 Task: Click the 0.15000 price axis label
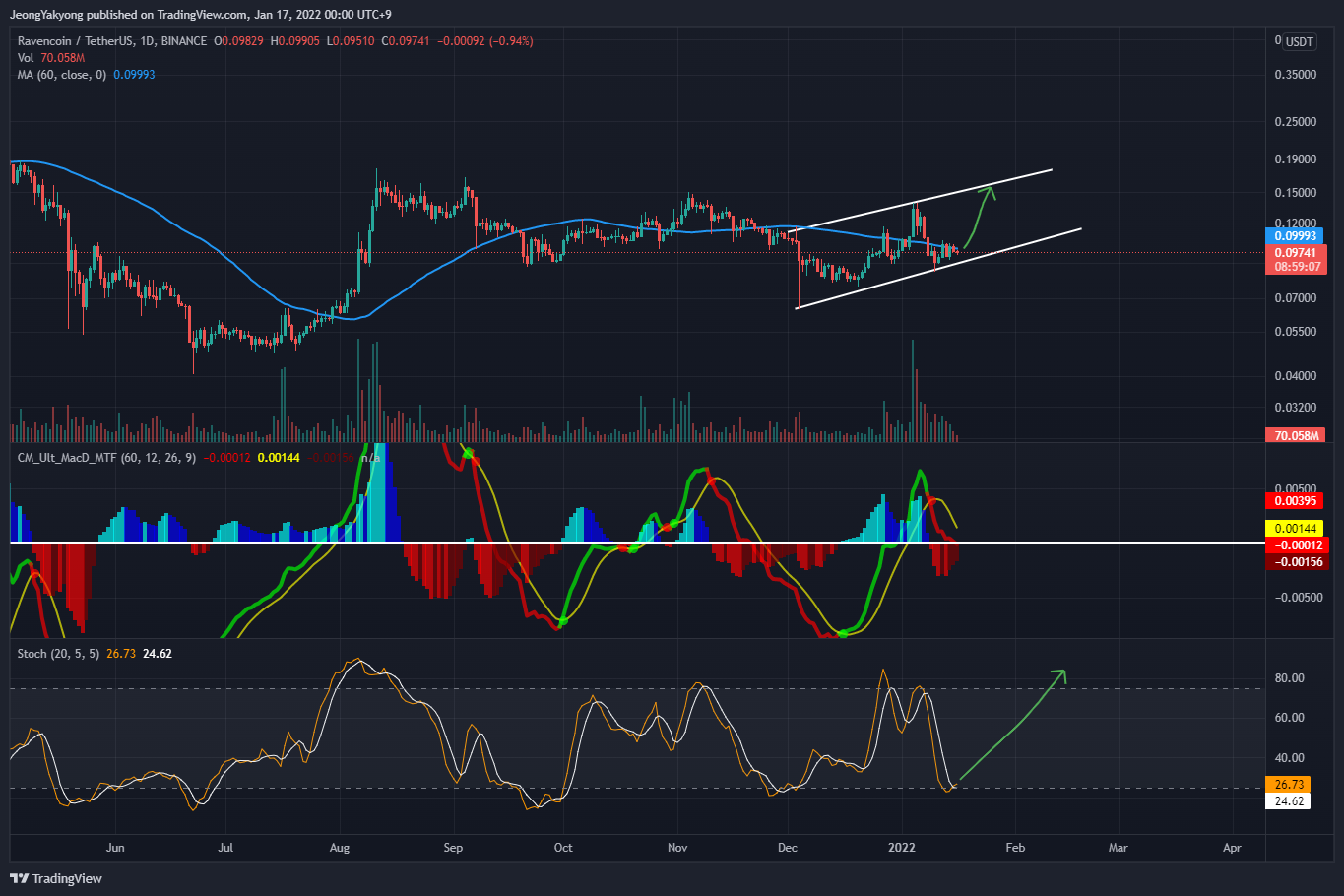(1296, 193)
